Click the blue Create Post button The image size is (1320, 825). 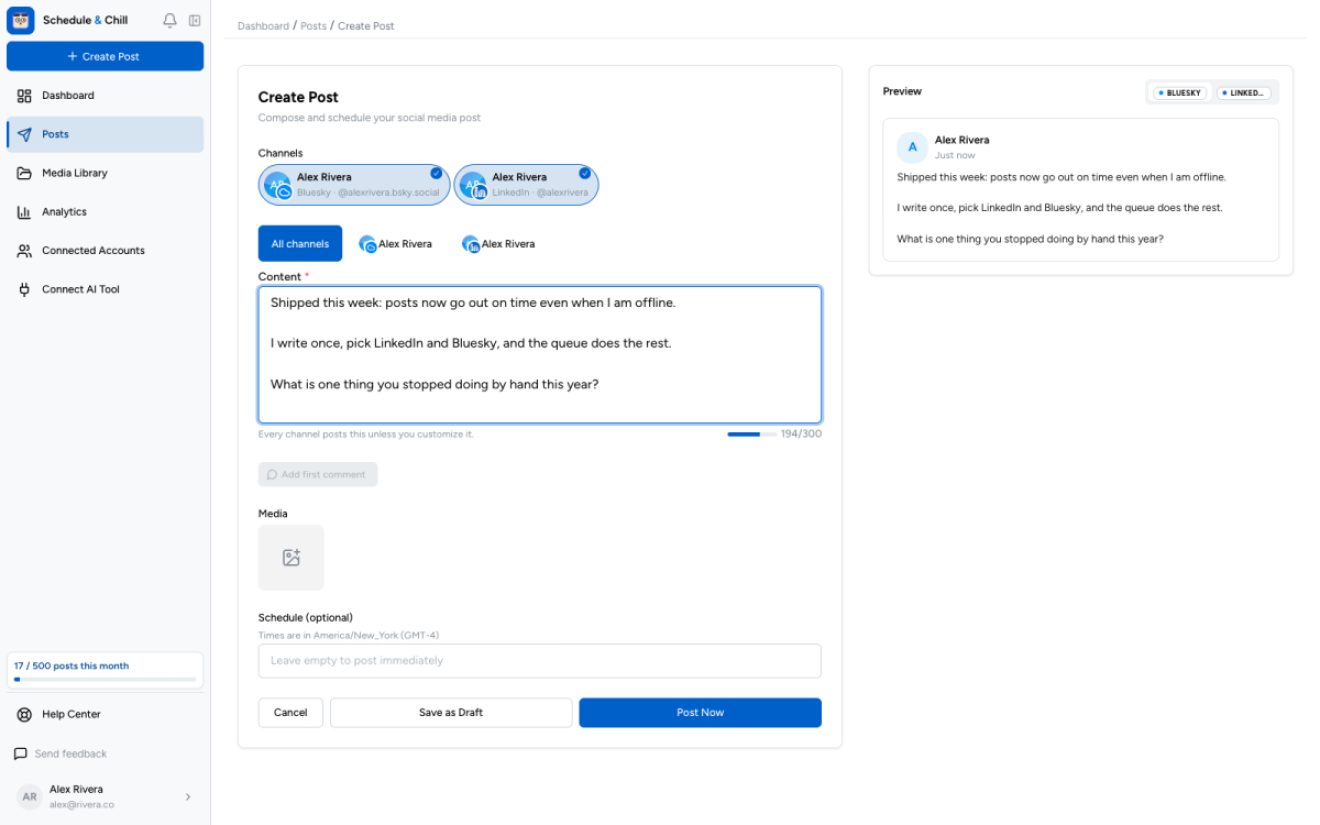[105, 56]
